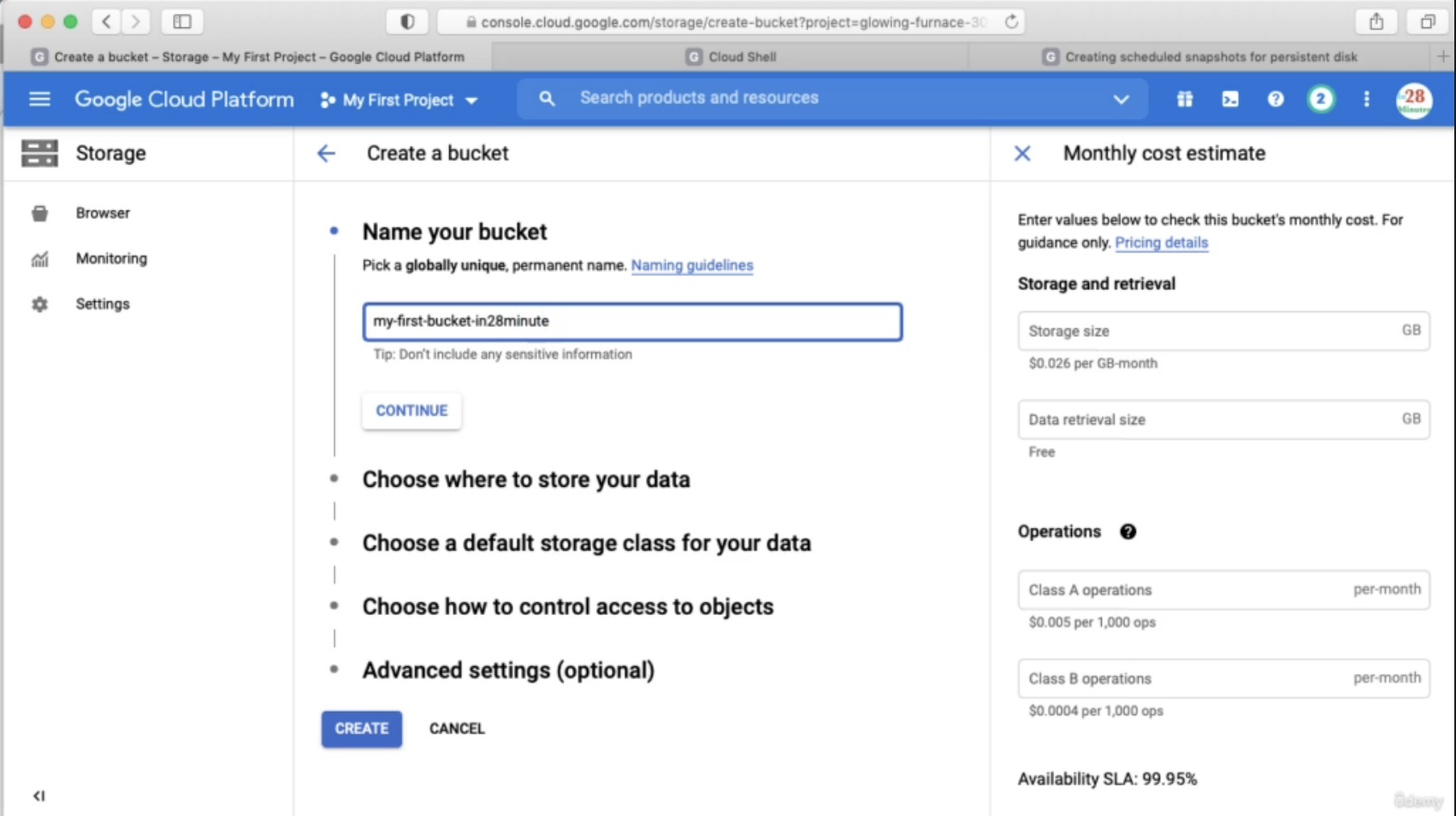Collapse the left sidebar navigation
The image size is (1456, 816).
[x=38, y=795]
